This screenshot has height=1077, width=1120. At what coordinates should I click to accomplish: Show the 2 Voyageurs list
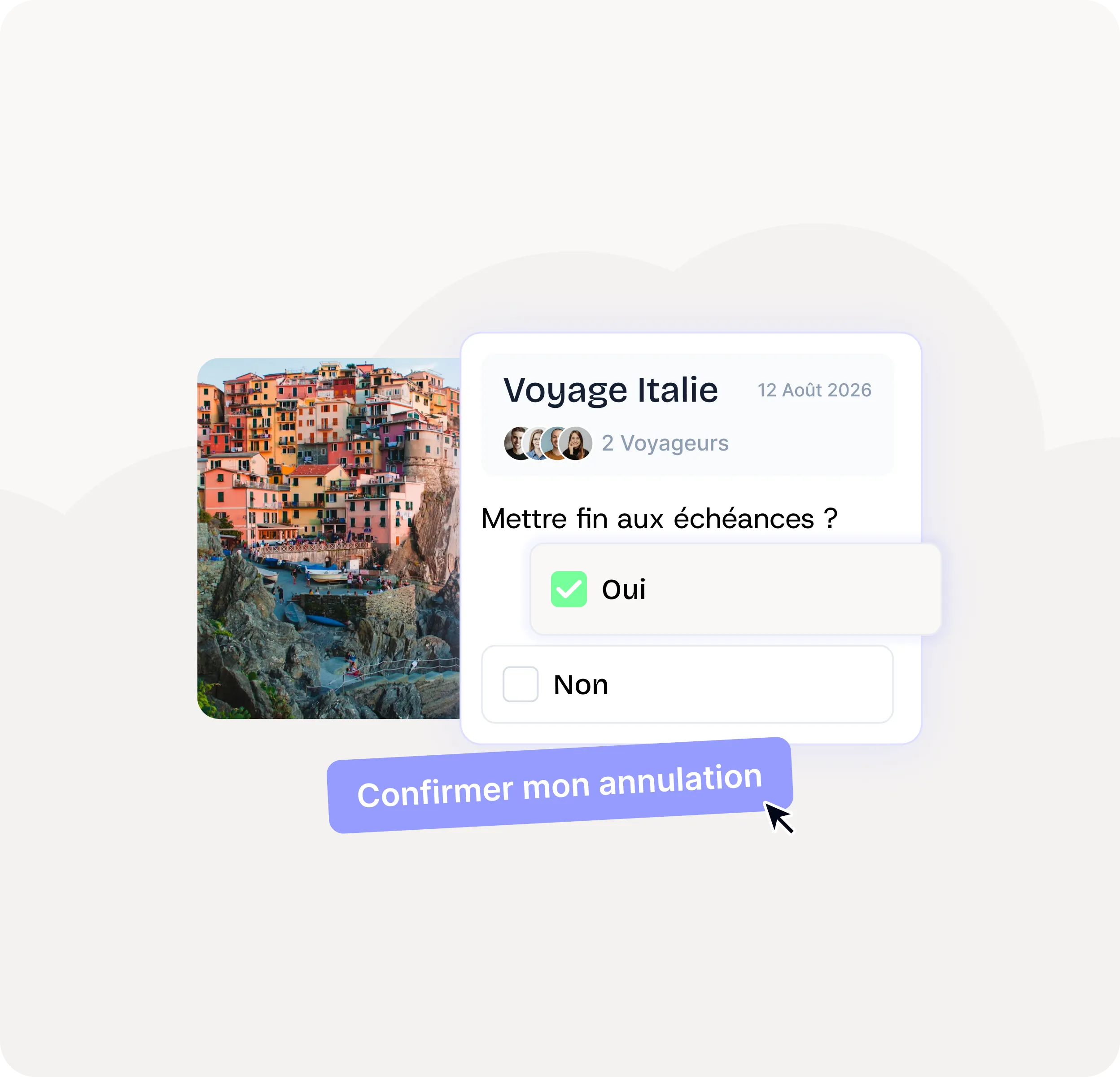point(665,443)
